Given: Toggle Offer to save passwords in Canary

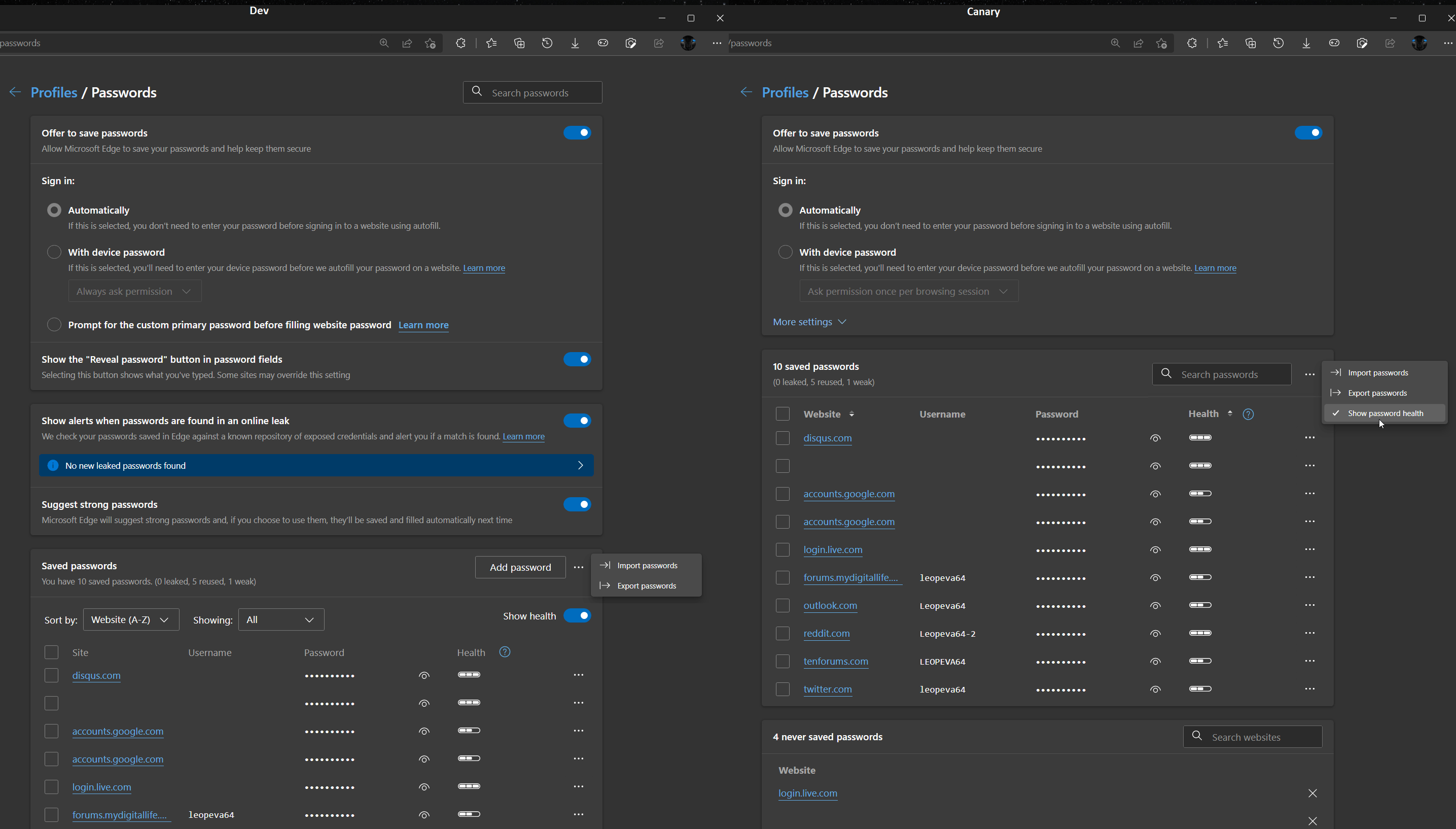Looking at the screenshot, I should pos(1308,132).
